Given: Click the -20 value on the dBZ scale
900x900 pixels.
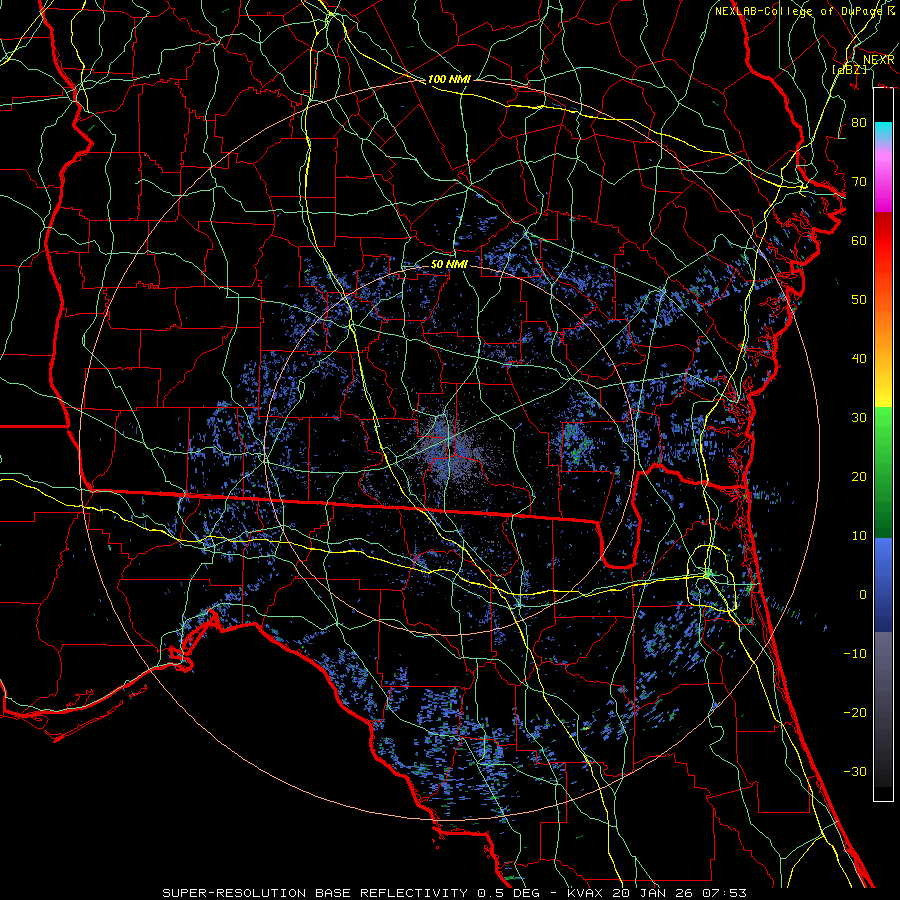Looking at the screenshot, I should (x=855, y=713).
